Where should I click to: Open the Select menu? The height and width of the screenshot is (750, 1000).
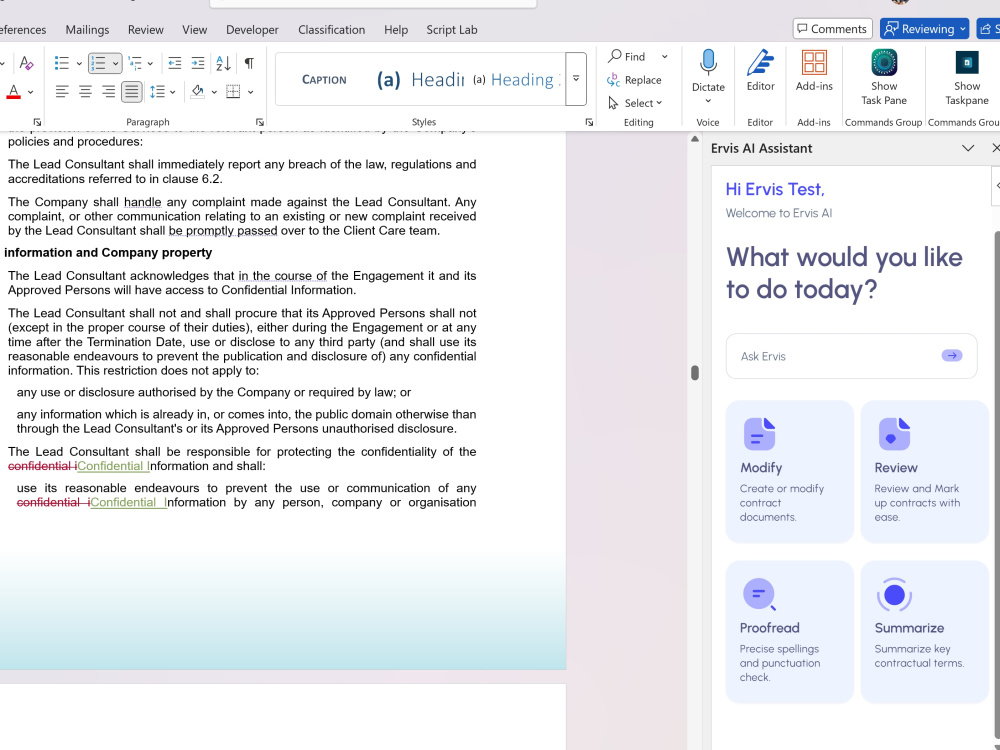(x=635, y=103)
